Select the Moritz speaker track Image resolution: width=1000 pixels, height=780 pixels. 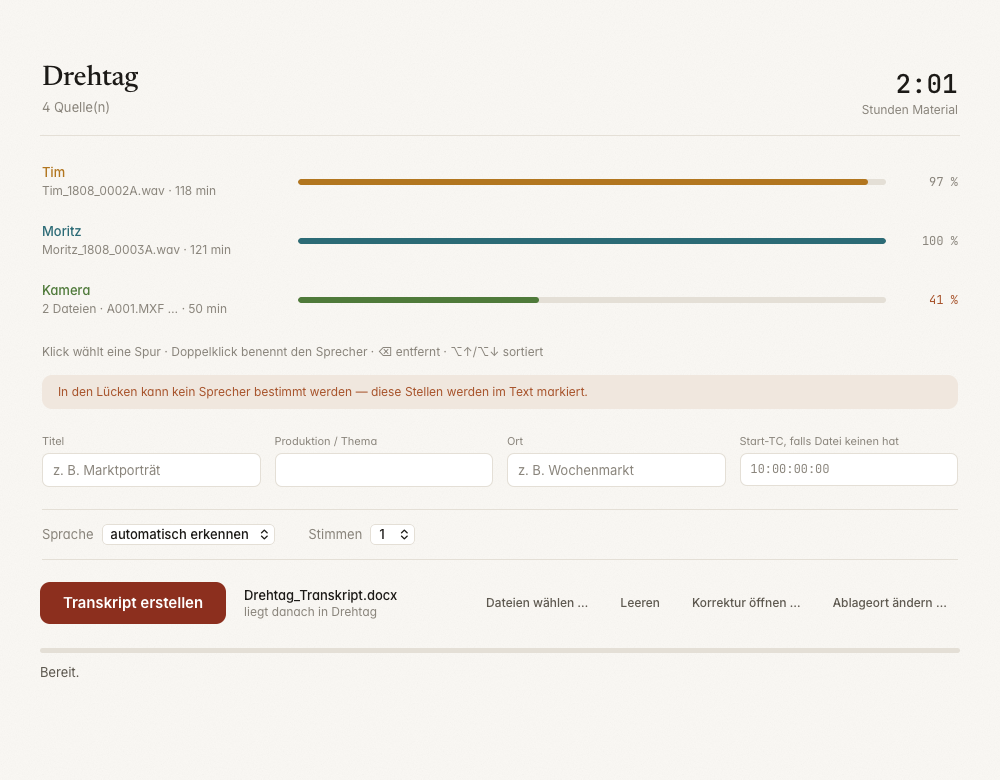[500, 240]
